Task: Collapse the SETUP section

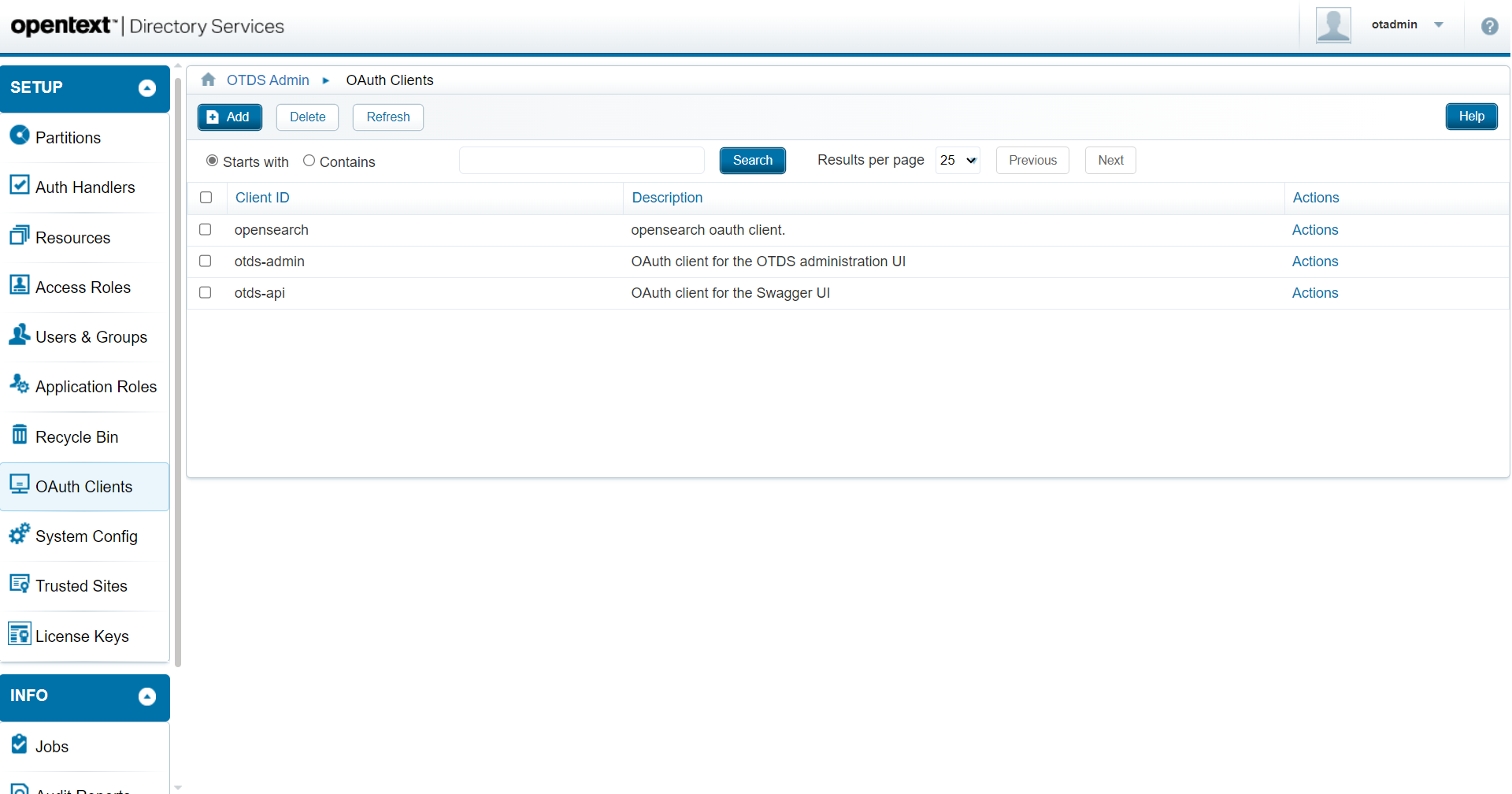Action: point(147,88)
